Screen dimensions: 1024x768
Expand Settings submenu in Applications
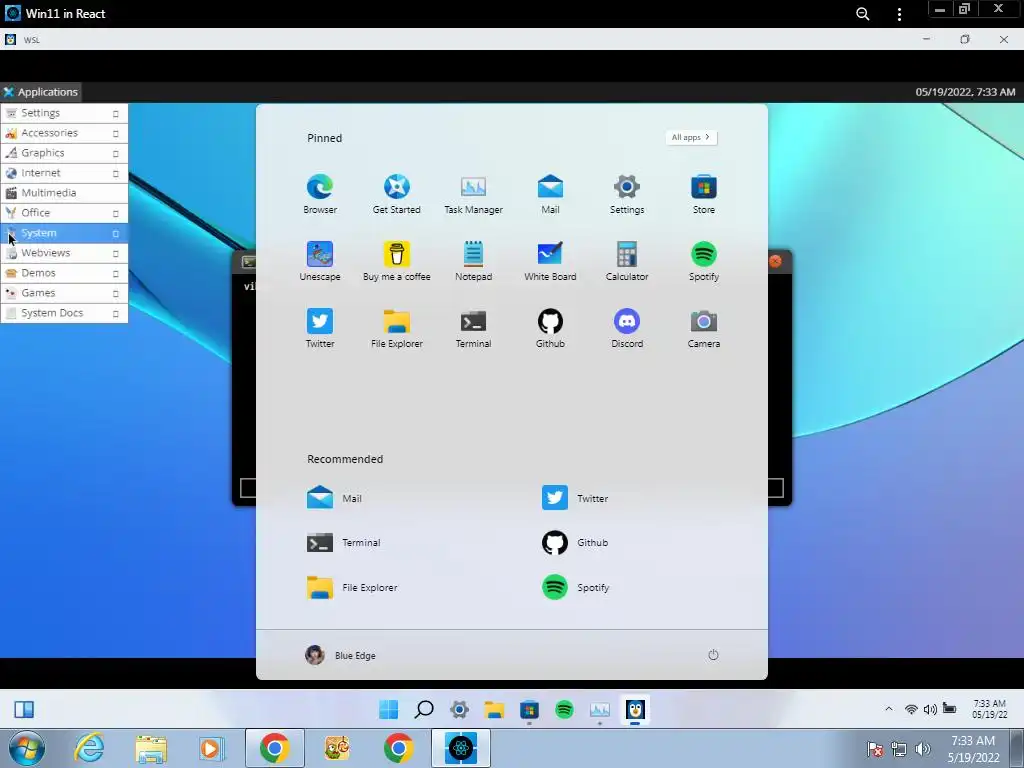pyautogui.click(x=64, y=113)
